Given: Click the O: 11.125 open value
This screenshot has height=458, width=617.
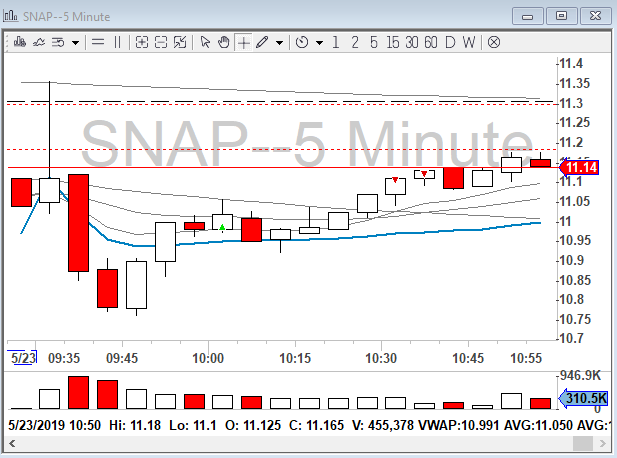Looking at the screenshot, I should click(253, 425).
